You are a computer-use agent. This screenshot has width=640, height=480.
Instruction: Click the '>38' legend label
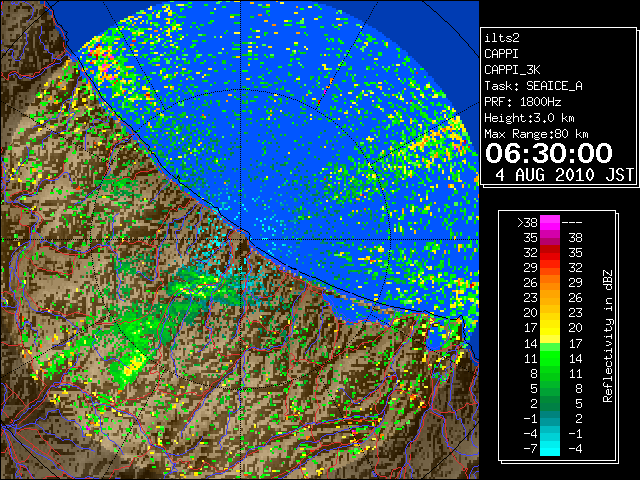click(528, 223)
